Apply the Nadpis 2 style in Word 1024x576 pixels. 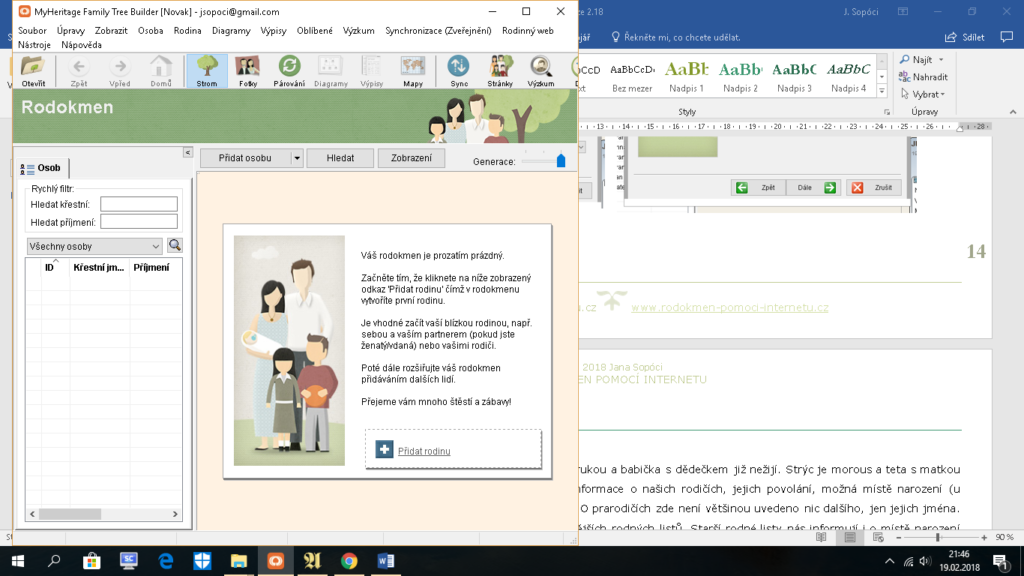pyautogui.click(x=741, y=76)
